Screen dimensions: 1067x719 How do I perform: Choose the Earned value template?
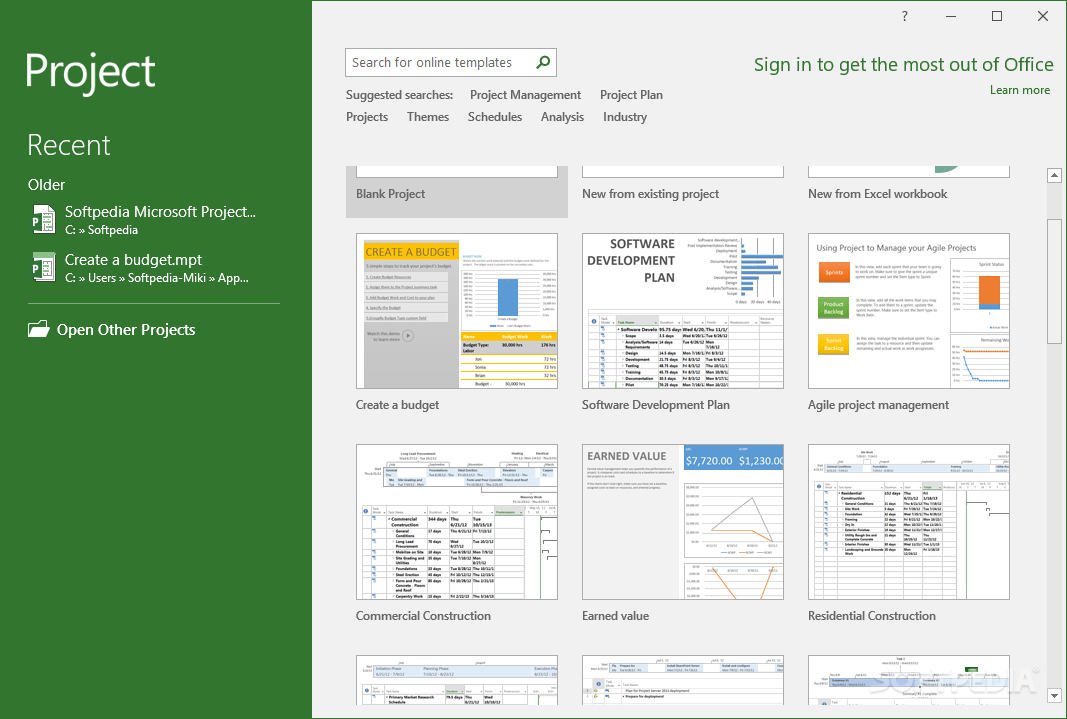tap(683, 520)
